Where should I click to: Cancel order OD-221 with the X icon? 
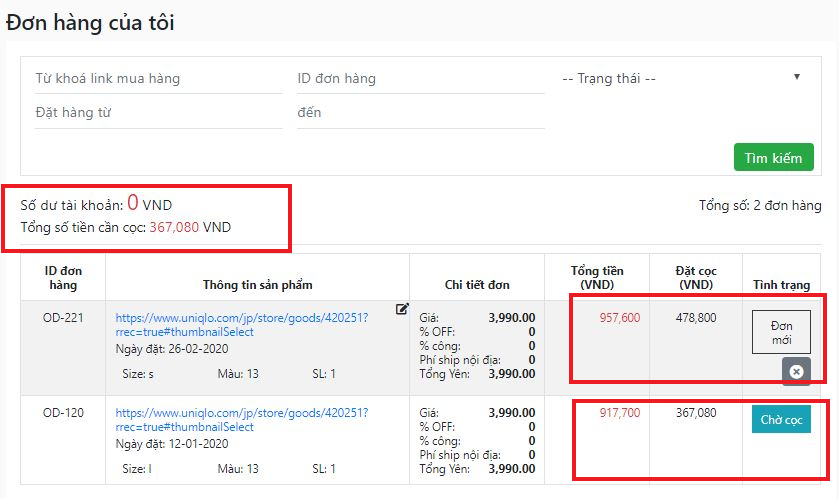tap(796, 371)
